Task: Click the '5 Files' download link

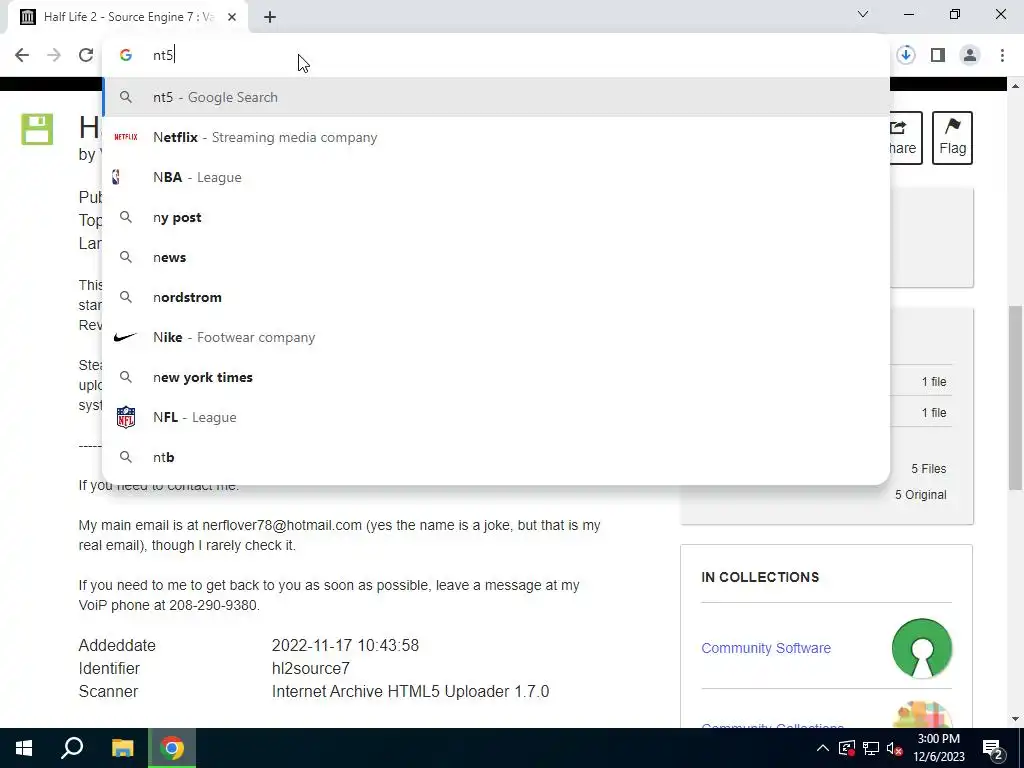Action: pos(929,469)
